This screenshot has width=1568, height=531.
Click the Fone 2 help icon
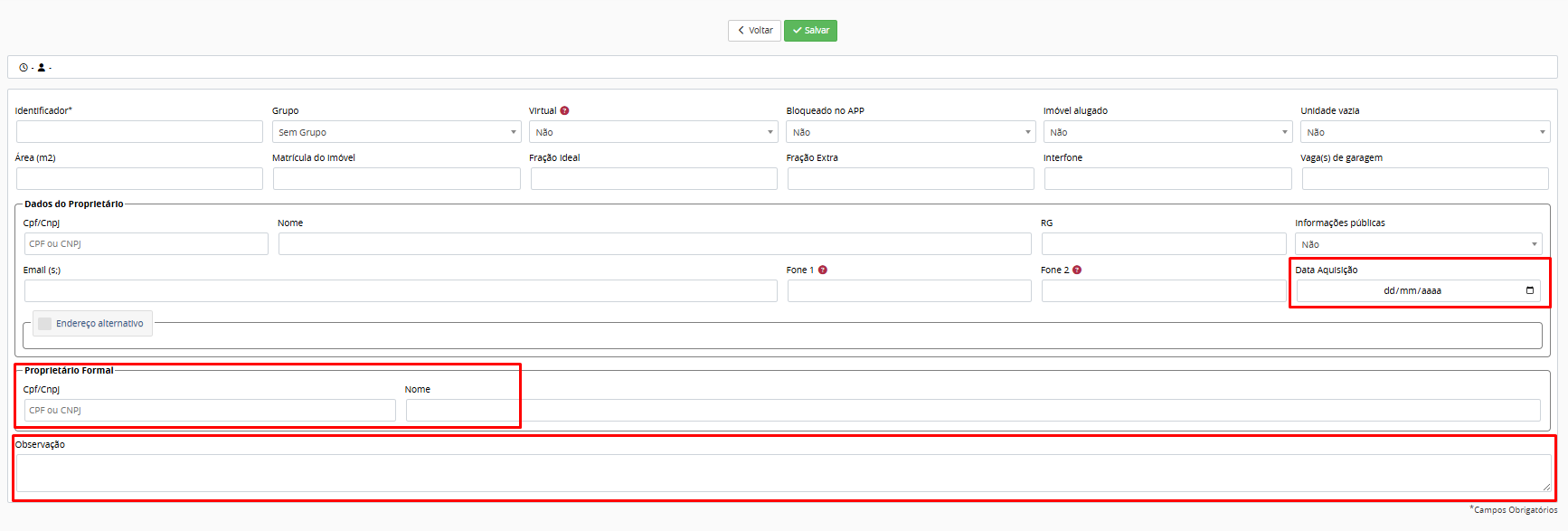(x=1077, y=270)
